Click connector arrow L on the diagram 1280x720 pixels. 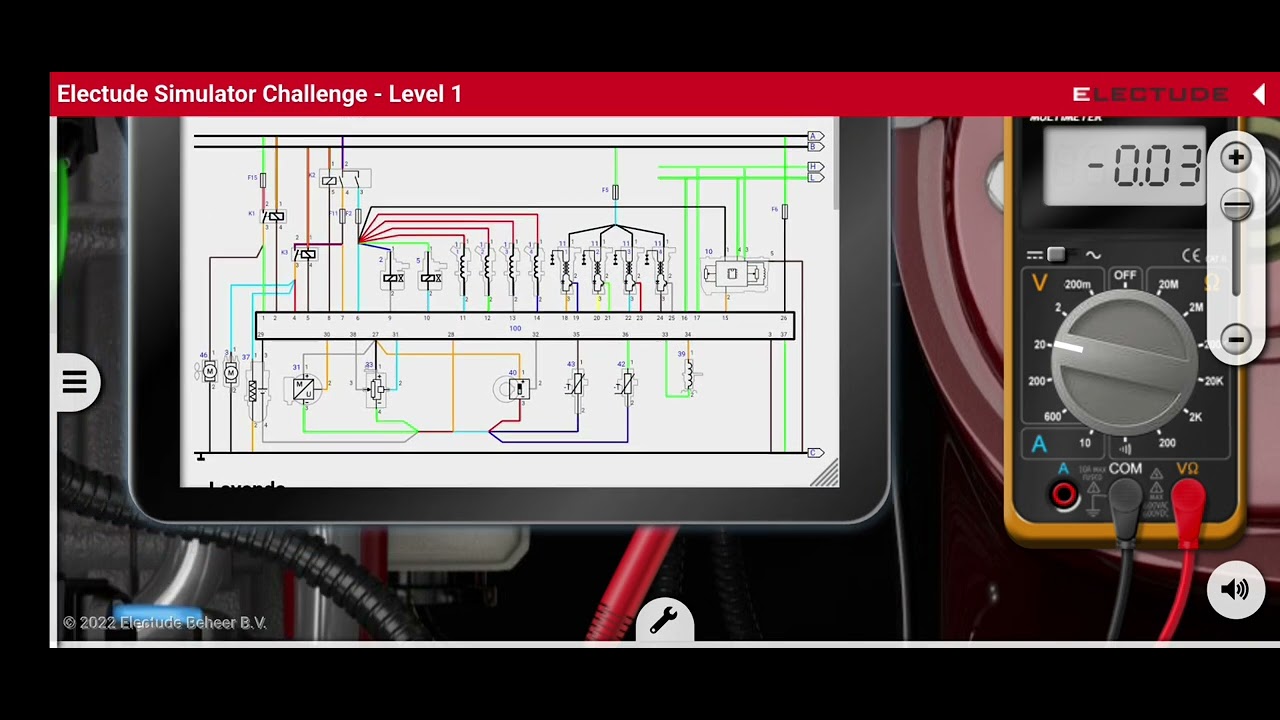pyautogui.click(x=816, y=178)
